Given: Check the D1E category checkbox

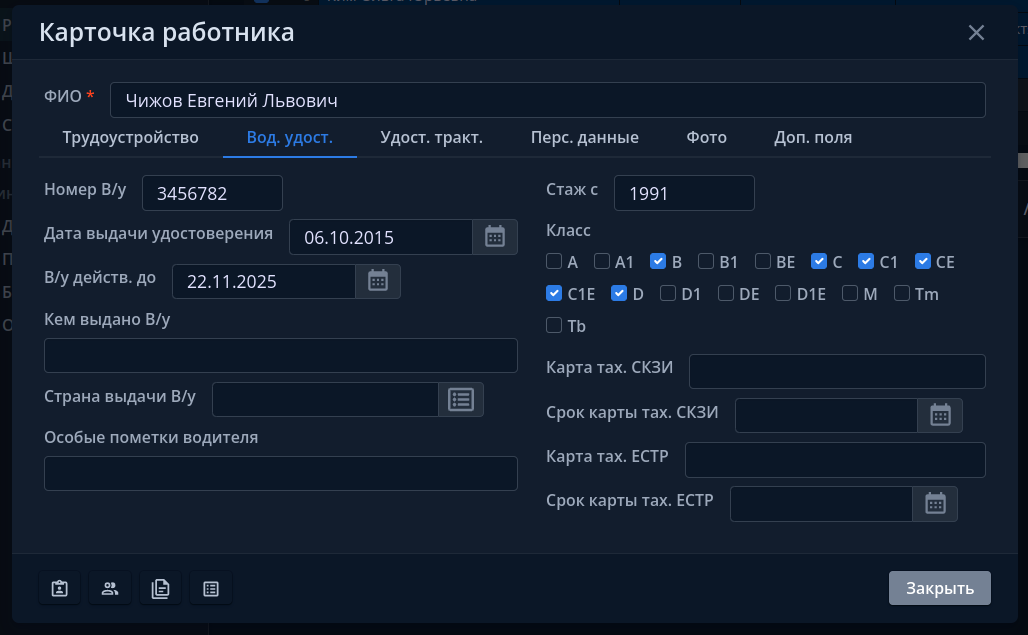Looking at the screenshot, I should click(x=784, y=294).
